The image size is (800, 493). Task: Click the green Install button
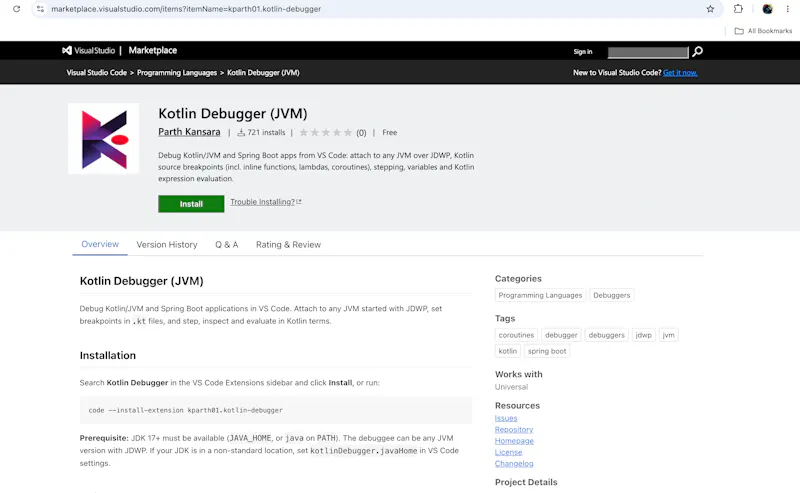coord(191,204)
